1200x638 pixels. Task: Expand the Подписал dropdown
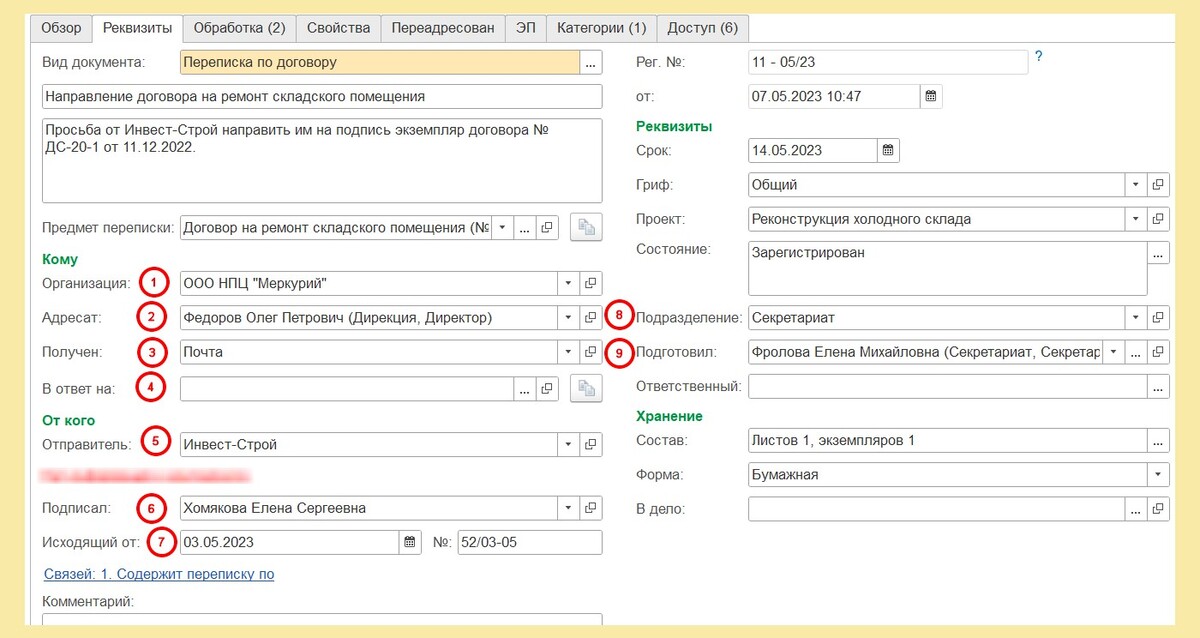pyautogui.click(x=569, y=508)
